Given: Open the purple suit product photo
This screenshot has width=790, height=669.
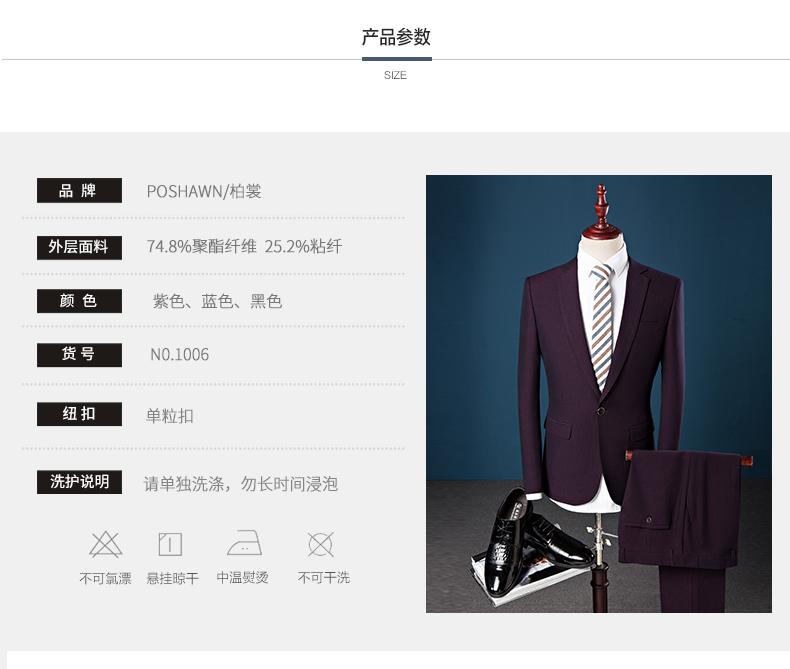Looking at the screenshot, I should [599, 394].
